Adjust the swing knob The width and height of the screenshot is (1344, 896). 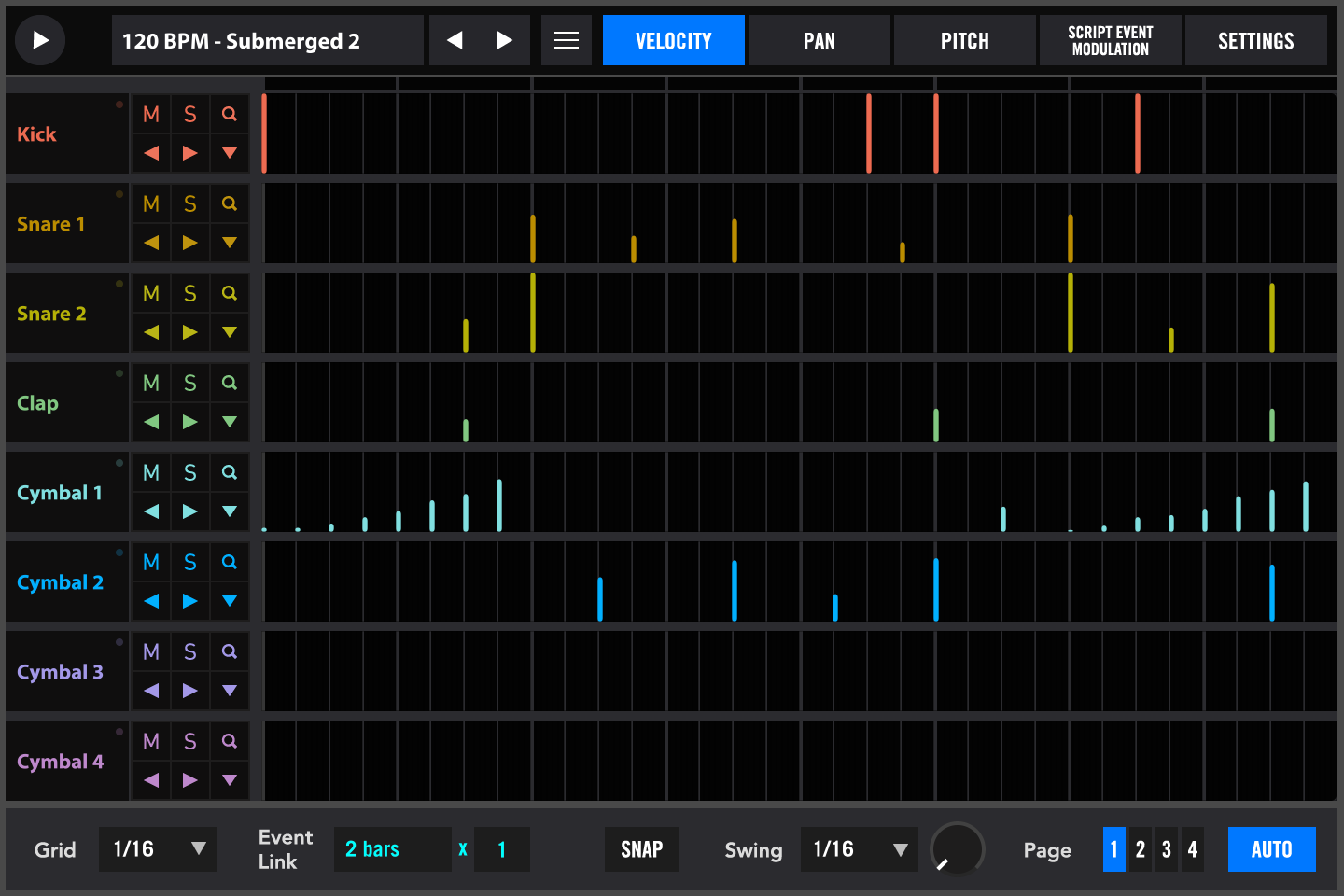click(x=958, y=849)
